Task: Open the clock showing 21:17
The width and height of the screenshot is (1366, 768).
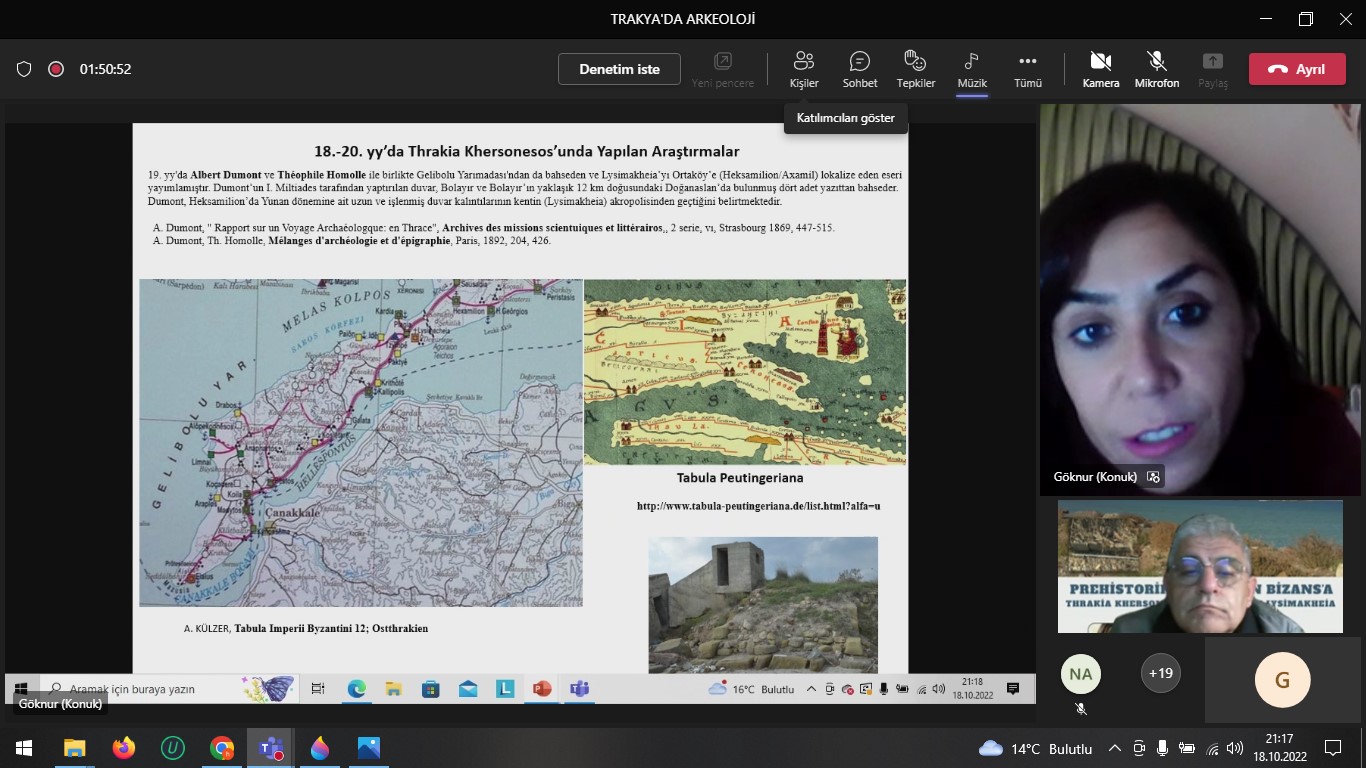Action: tap(1279, 748)
